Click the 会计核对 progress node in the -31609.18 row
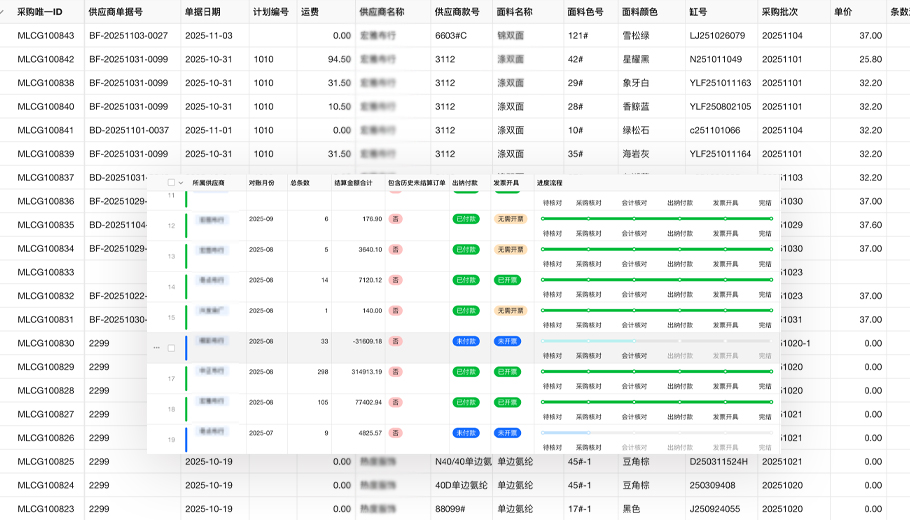 [x=634, y=341]
